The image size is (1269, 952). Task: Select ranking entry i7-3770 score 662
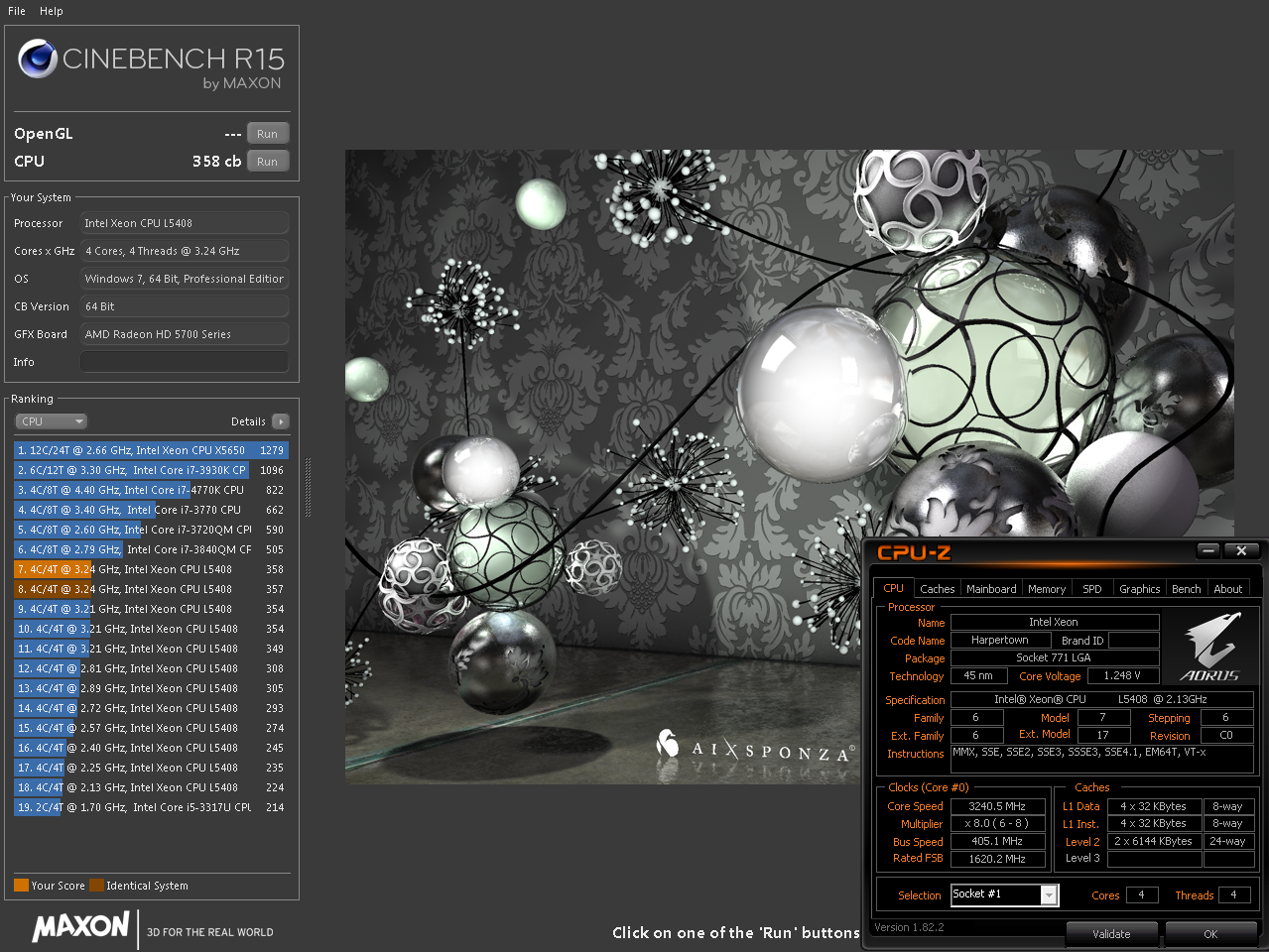[x=151, y=510]
